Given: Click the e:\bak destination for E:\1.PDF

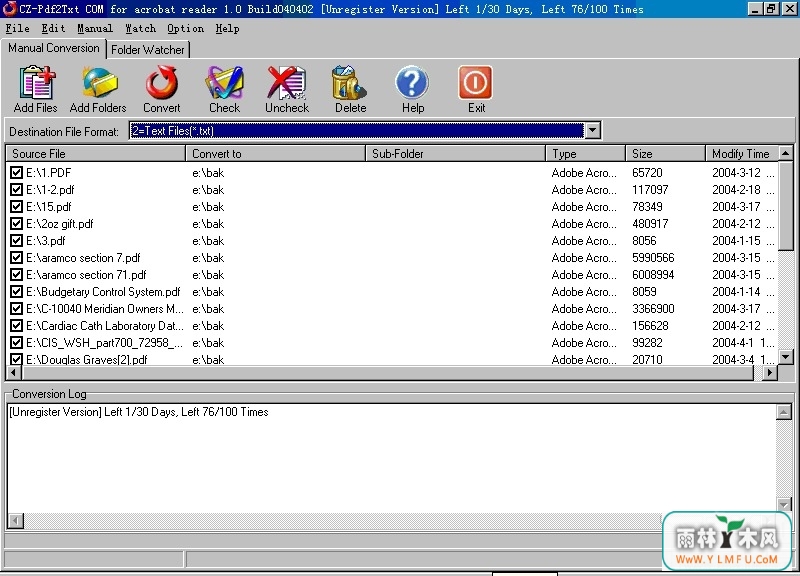Looking at the screenshot, I should (x=208, y=172).
